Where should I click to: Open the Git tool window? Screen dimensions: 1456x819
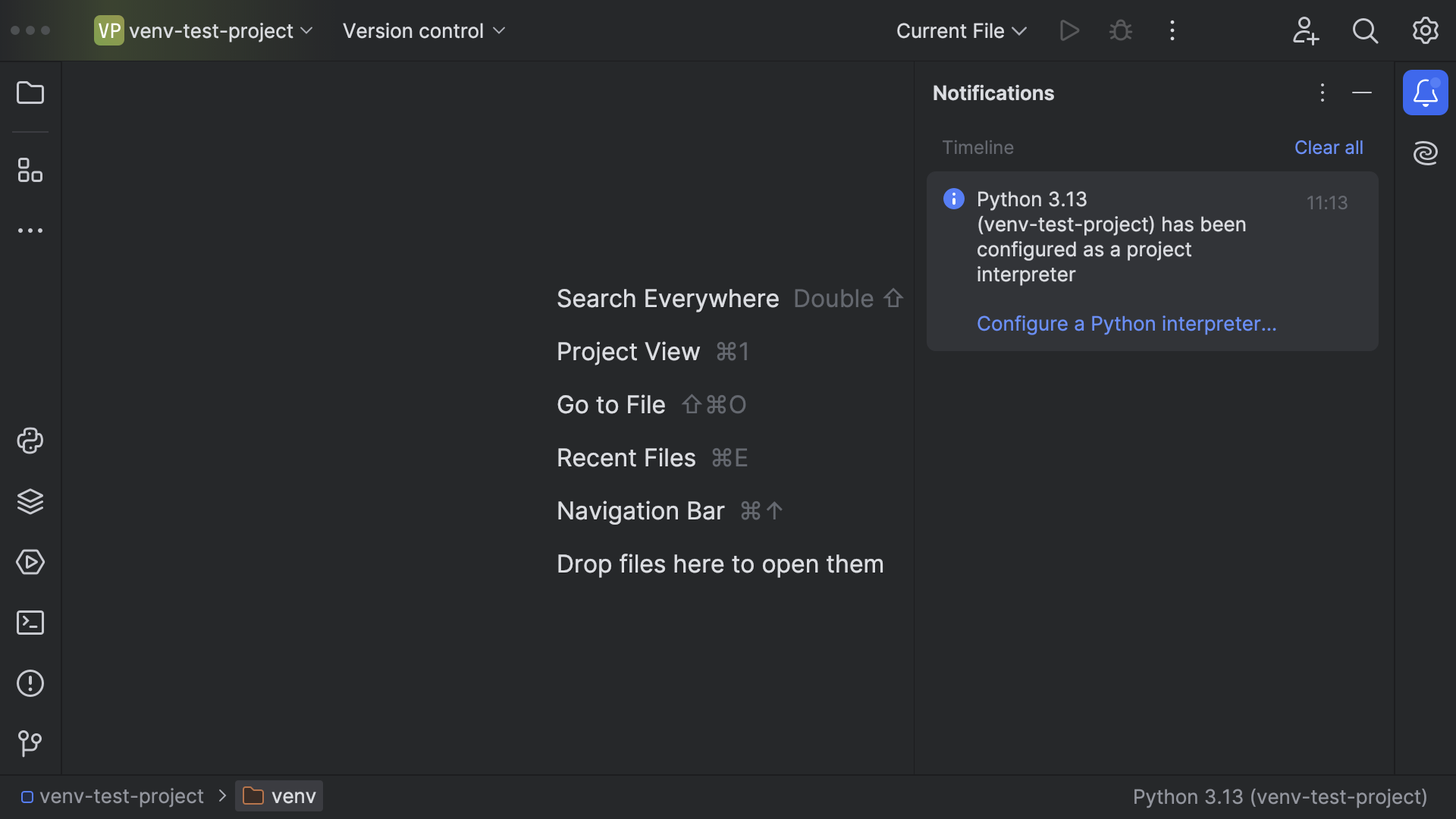tap(30, 743)
